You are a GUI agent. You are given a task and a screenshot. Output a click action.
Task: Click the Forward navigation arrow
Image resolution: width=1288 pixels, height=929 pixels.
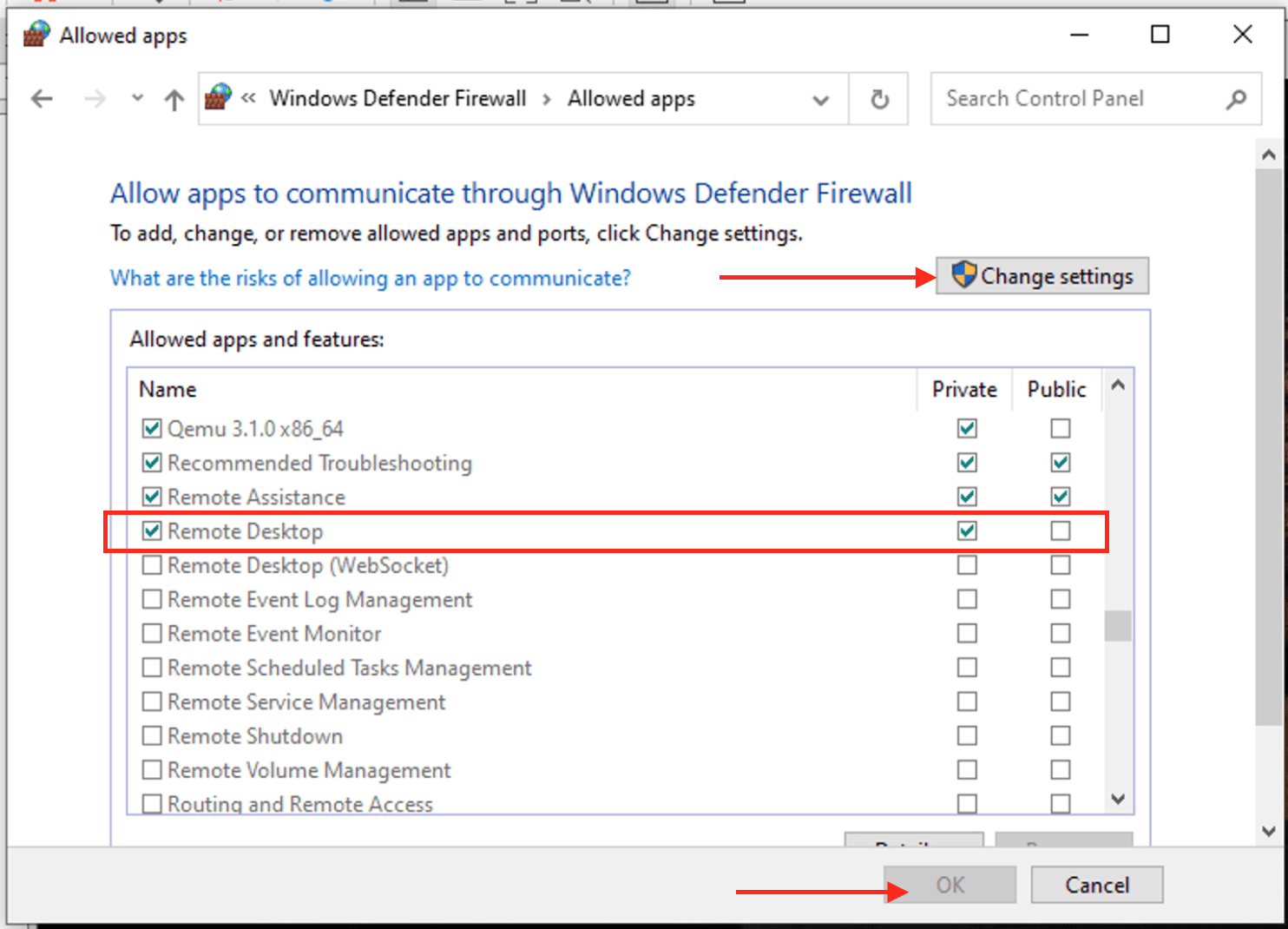coord(95,99)
